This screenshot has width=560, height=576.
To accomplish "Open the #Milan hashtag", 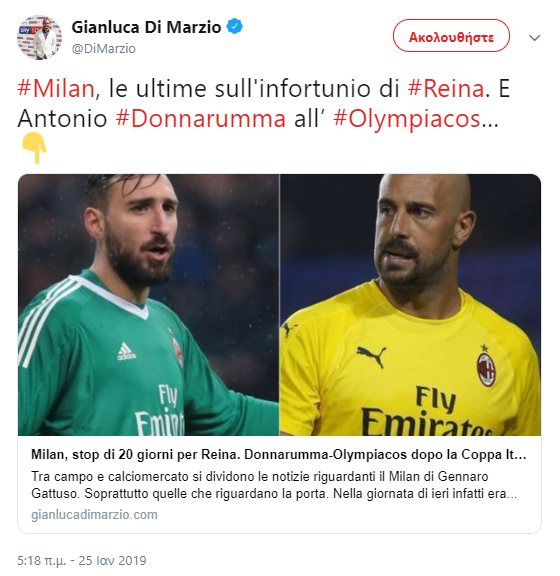I will click(56, 89).
